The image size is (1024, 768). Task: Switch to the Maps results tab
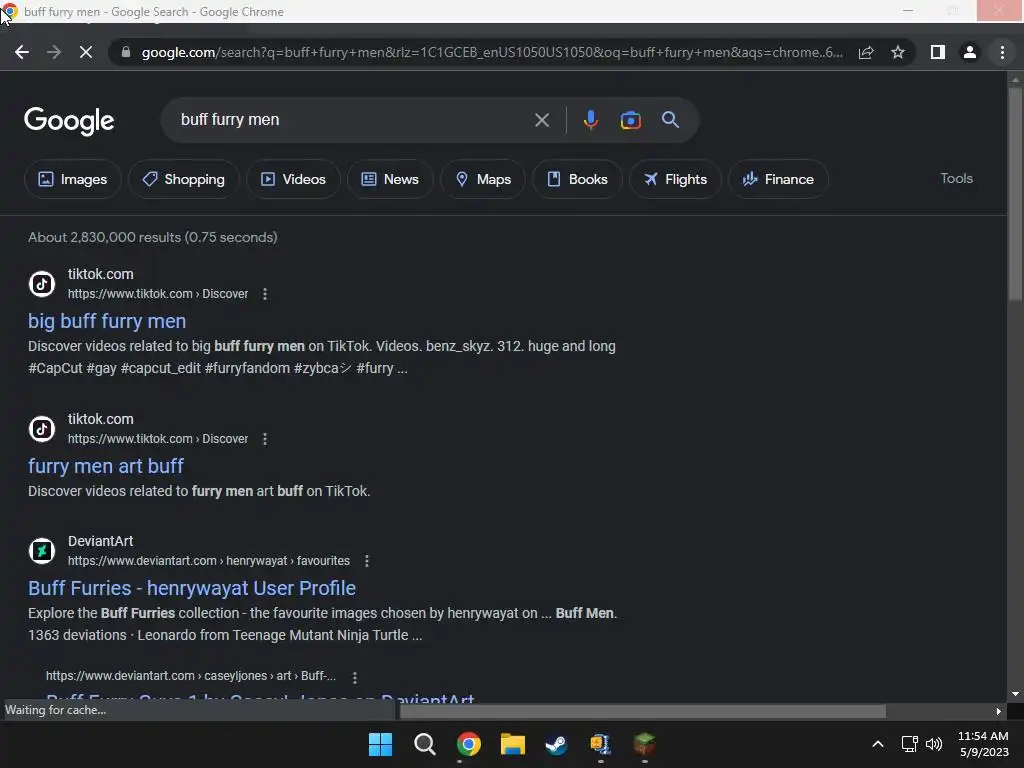coord(483,179)
